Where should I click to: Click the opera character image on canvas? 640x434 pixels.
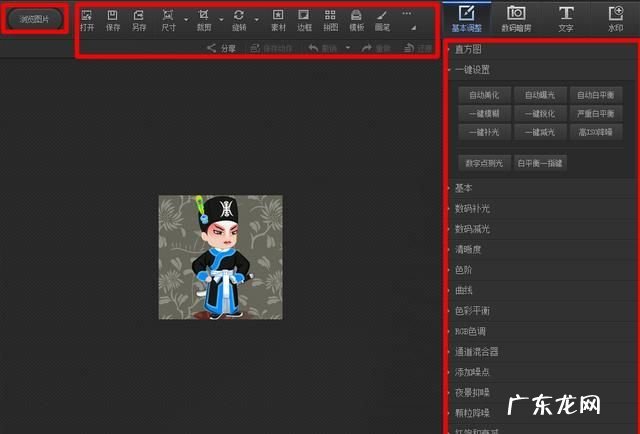(x=220, y=257)
